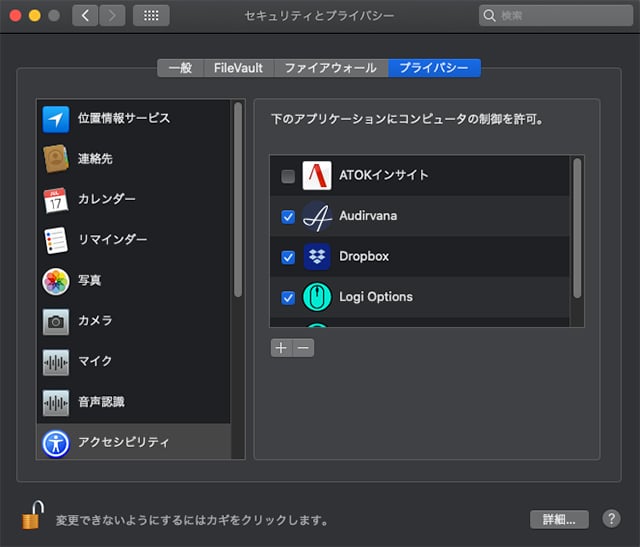640x547 pixels.
Task: Click the Camera icon in sidebar
Action: pos(56,322)
